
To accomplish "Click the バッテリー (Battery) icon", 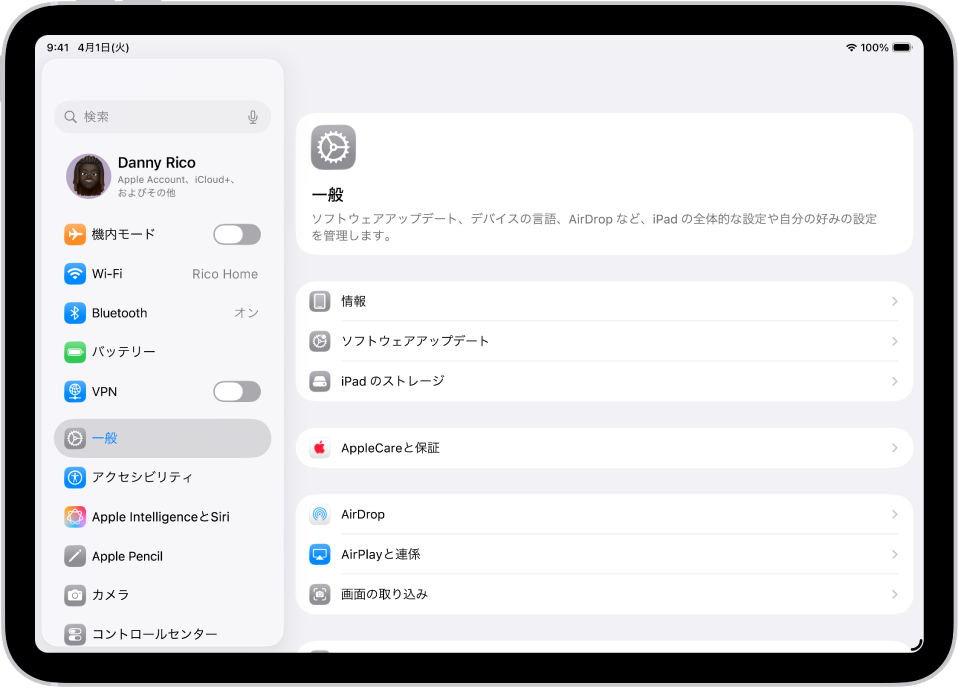I will (76, 352).
